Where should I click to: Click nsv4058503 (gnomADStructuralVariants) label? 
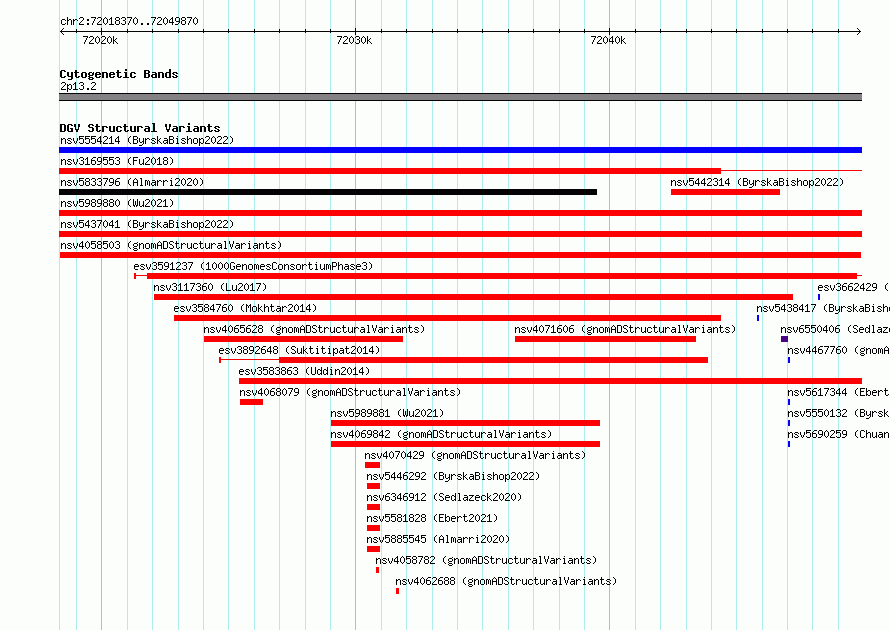[171, 245]
